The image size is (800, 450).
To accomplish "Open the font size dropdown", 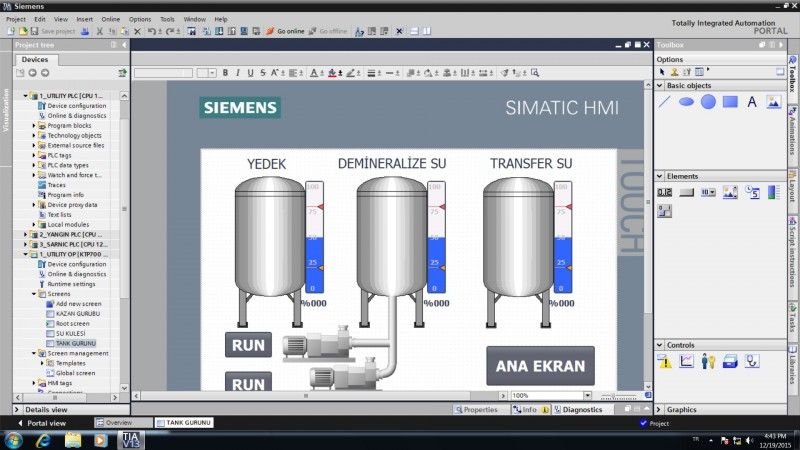I will [212, 73].
